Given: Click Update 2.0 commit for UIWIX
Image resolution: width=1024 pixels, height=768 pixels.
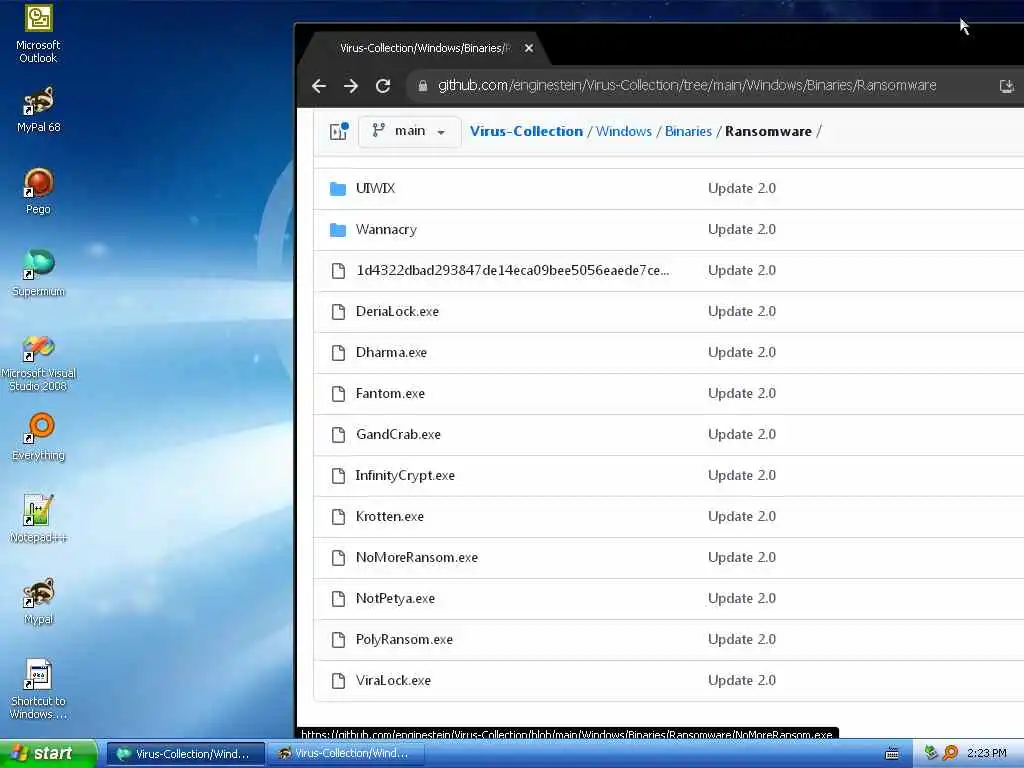Looking at the screenshot, I should [x=742, y=188].
